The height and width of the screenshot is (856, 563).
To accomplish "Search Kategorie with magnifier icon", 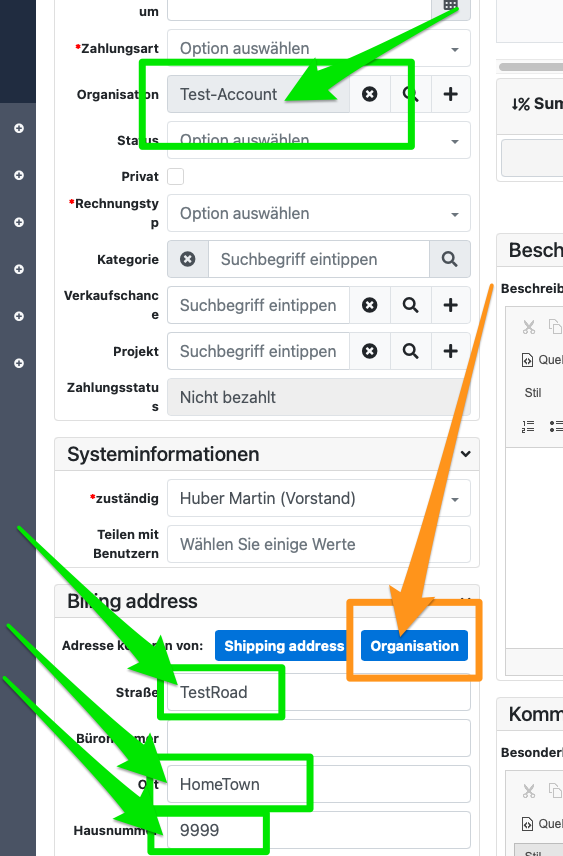I will [x=449, y=259].
